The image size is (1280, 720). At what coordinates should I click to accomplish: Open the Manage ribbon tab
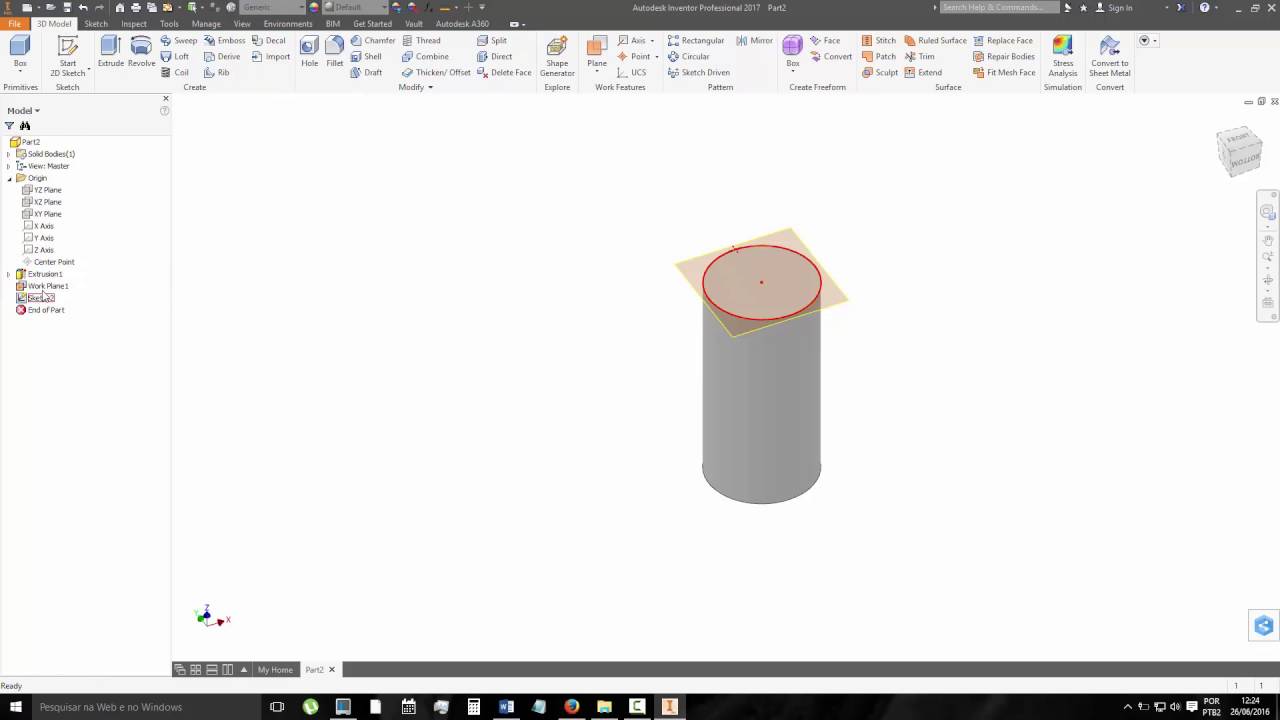coord(206,23)
